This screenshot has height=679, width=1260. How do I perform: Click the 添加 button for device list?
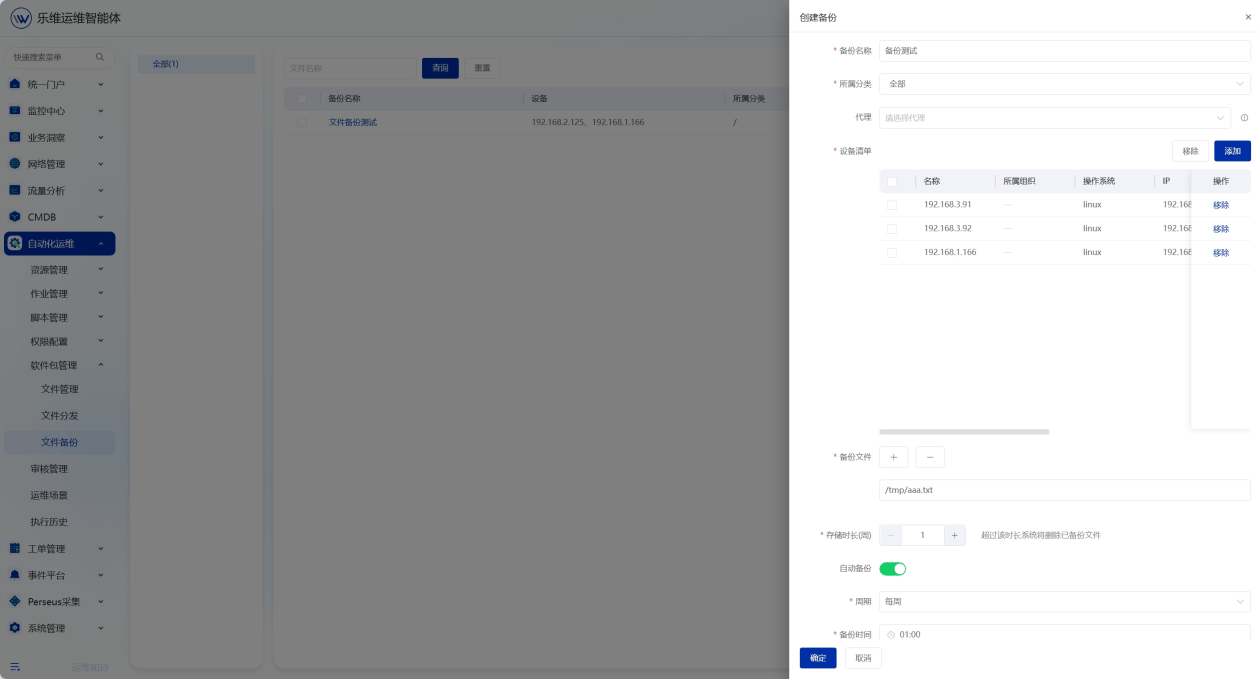(x=1232, y=151)
